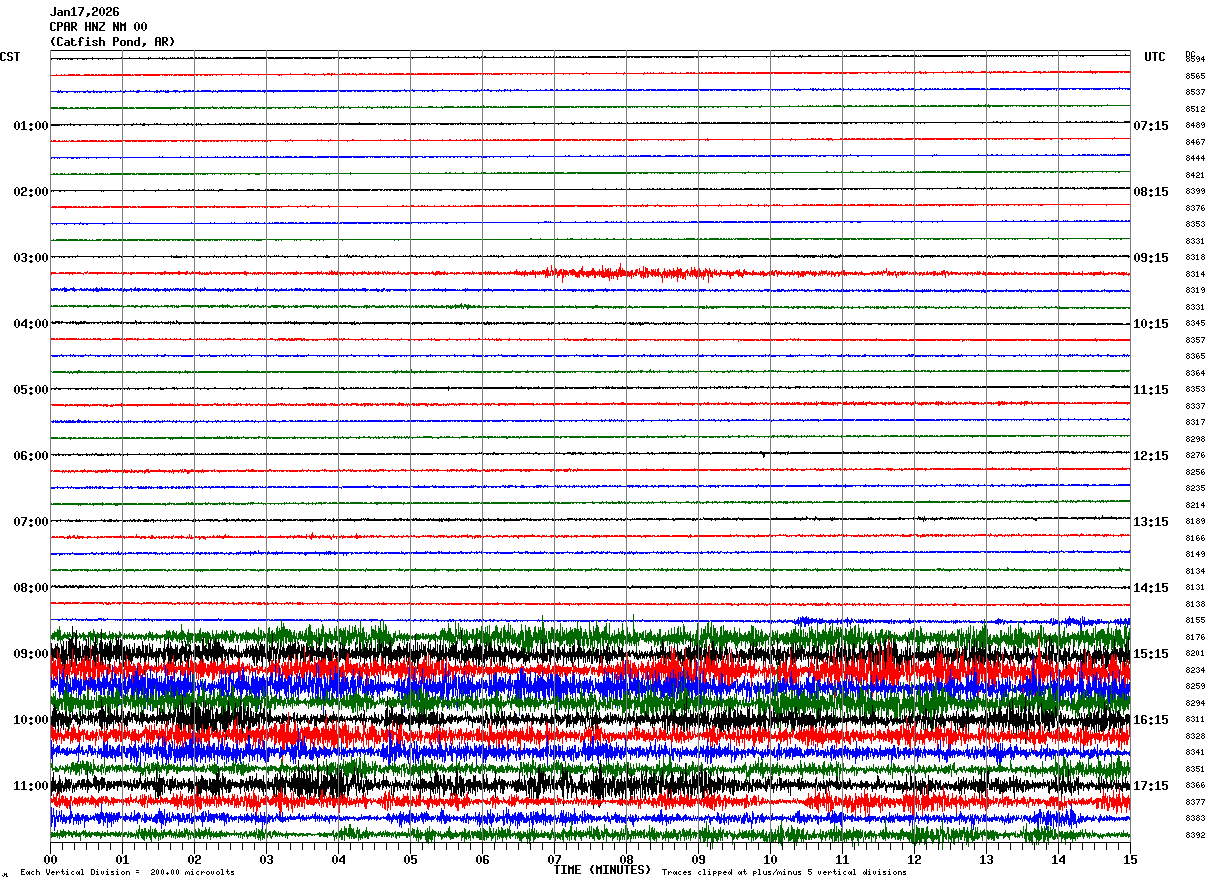Click the 14:15 UTC time label
The width and height of the screenshot is (1210, 886).
(x=1151, y=588)
